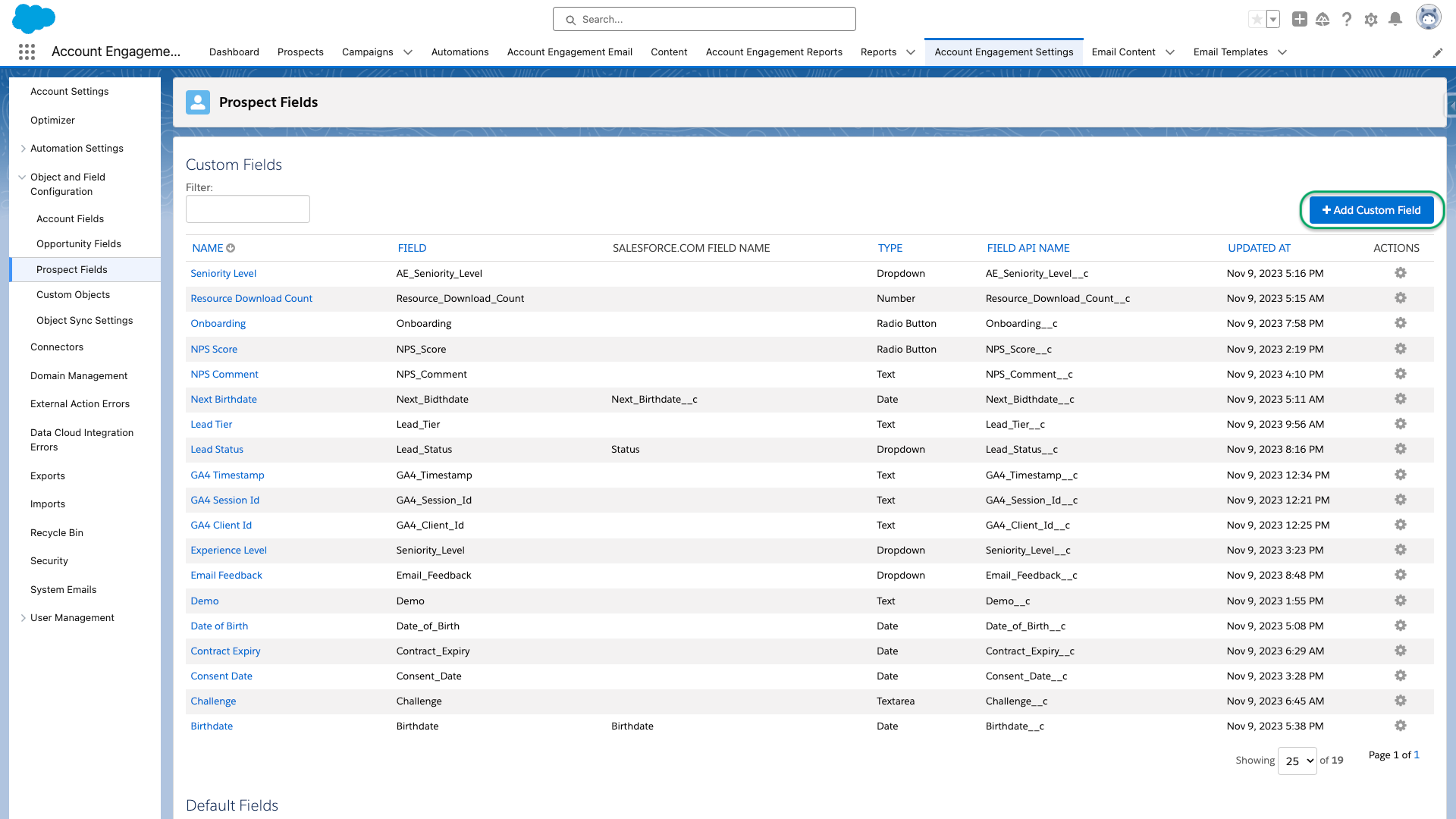Image resolution: width=1456 pixels, height=819 pixels.
Task: Open actions gear for GA4 Timestamp row
Action: point(1401,475)
